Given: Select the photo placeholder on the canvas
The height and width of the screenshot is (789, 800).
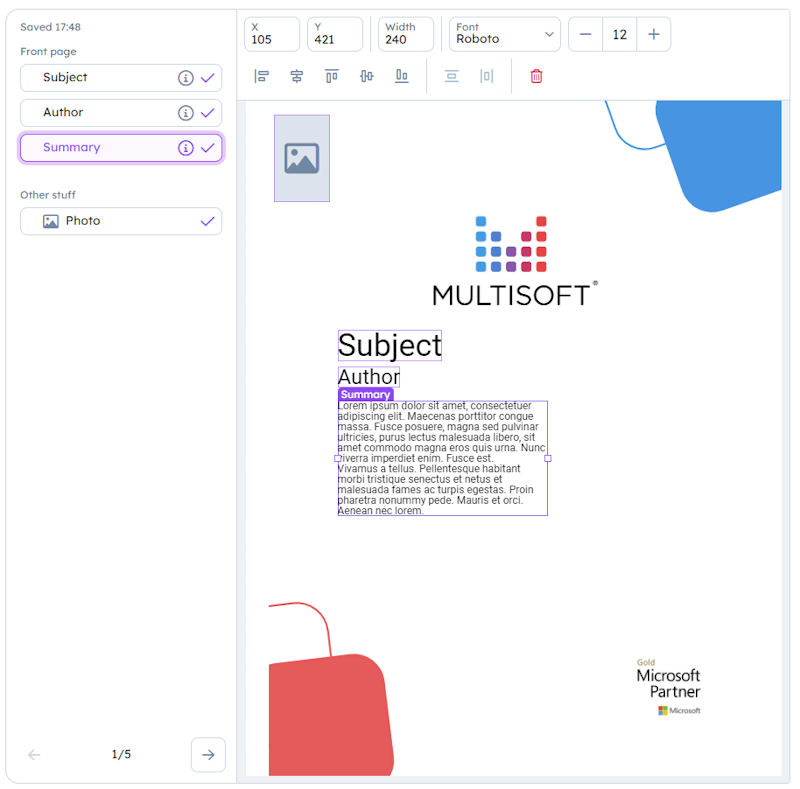Looking at the screenshot, I should tap(302, 158).
